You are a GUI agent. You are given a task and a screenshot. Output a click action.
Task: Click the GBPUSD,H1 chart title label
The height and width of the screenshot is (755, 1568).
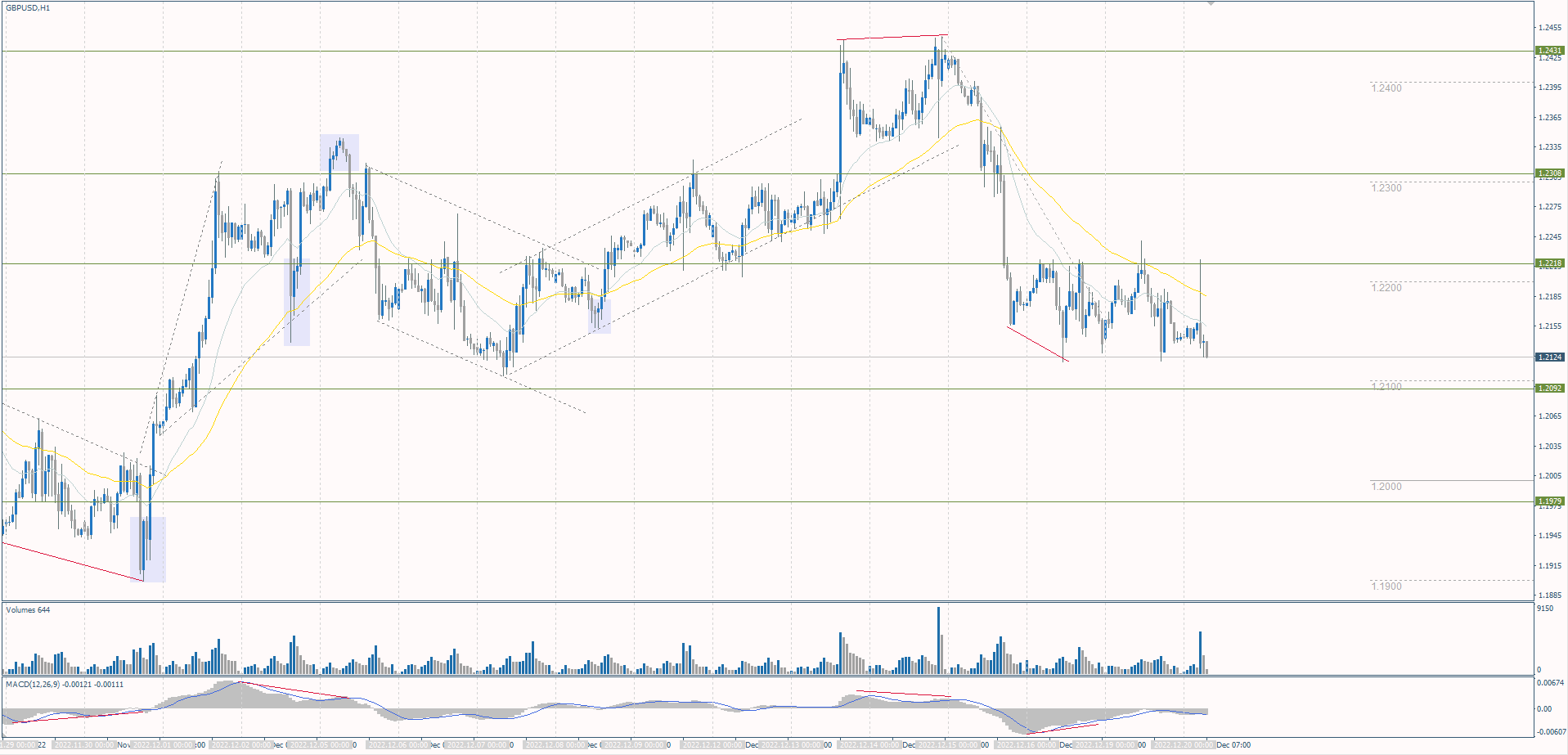29,7
